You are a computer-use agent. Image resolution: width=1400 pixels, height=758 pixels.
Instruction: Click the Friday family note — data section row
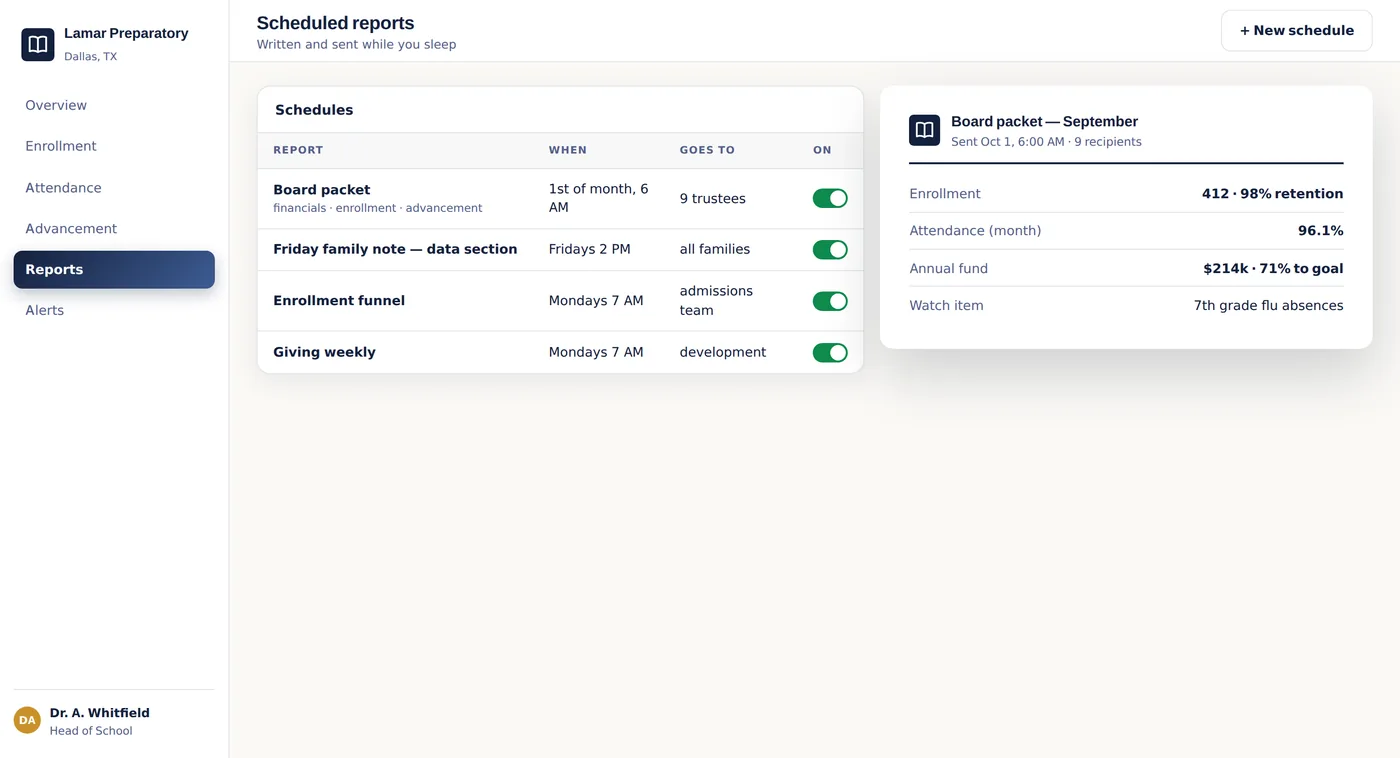coord(560,249)
